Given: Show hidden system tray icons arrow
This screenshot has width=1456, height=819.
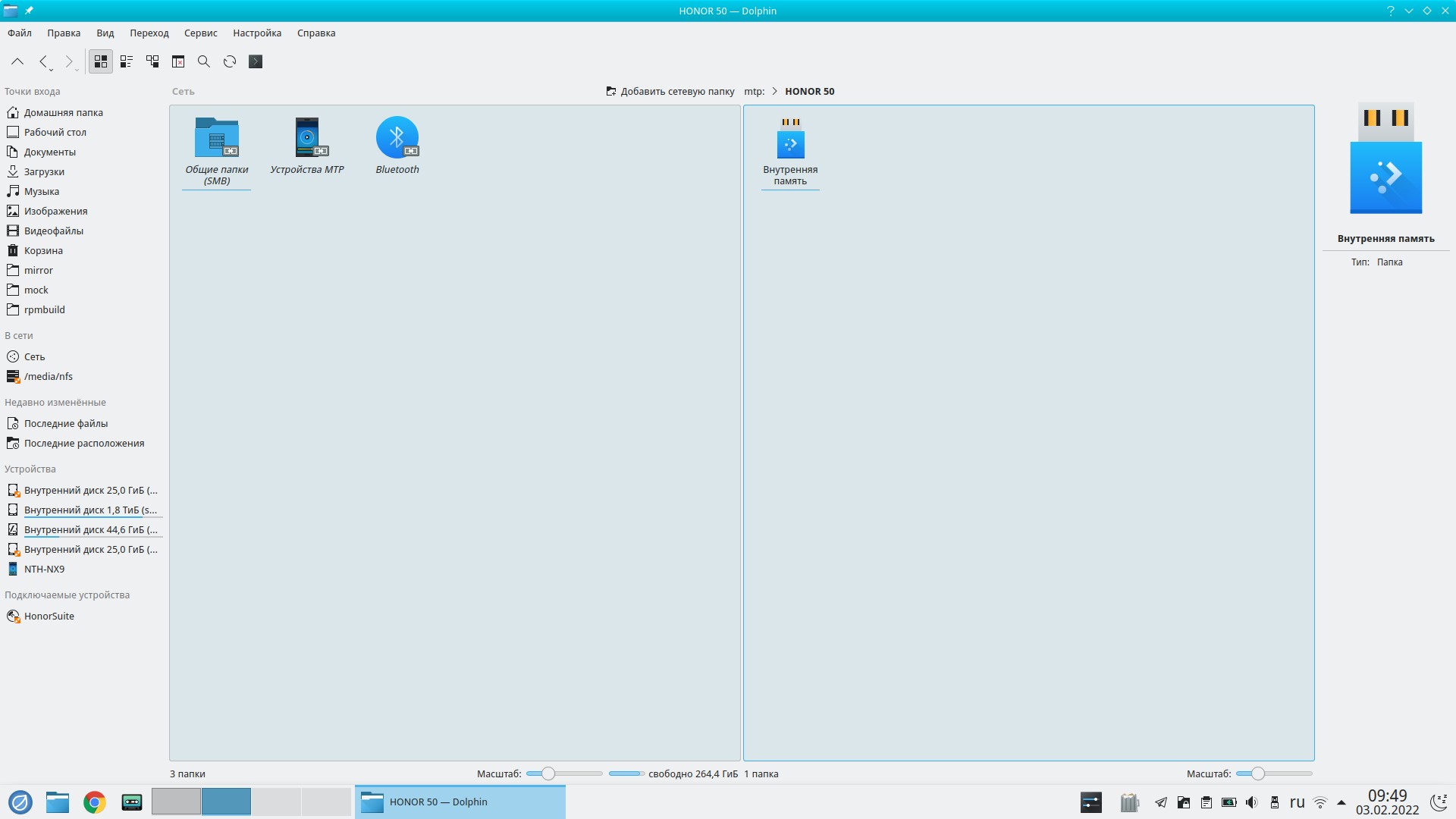Looking at the screenshot, I should click(1341, 802).
